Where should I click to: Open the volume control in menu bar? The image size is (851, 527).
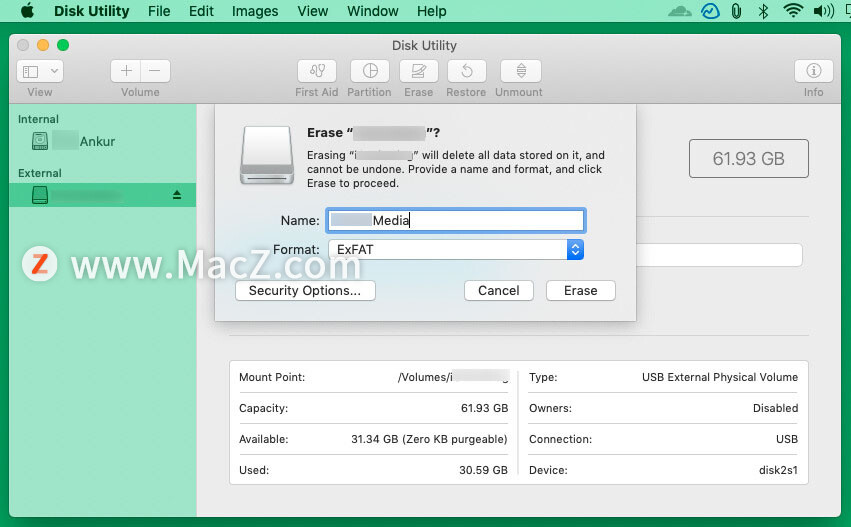click(x=823, y=11)
